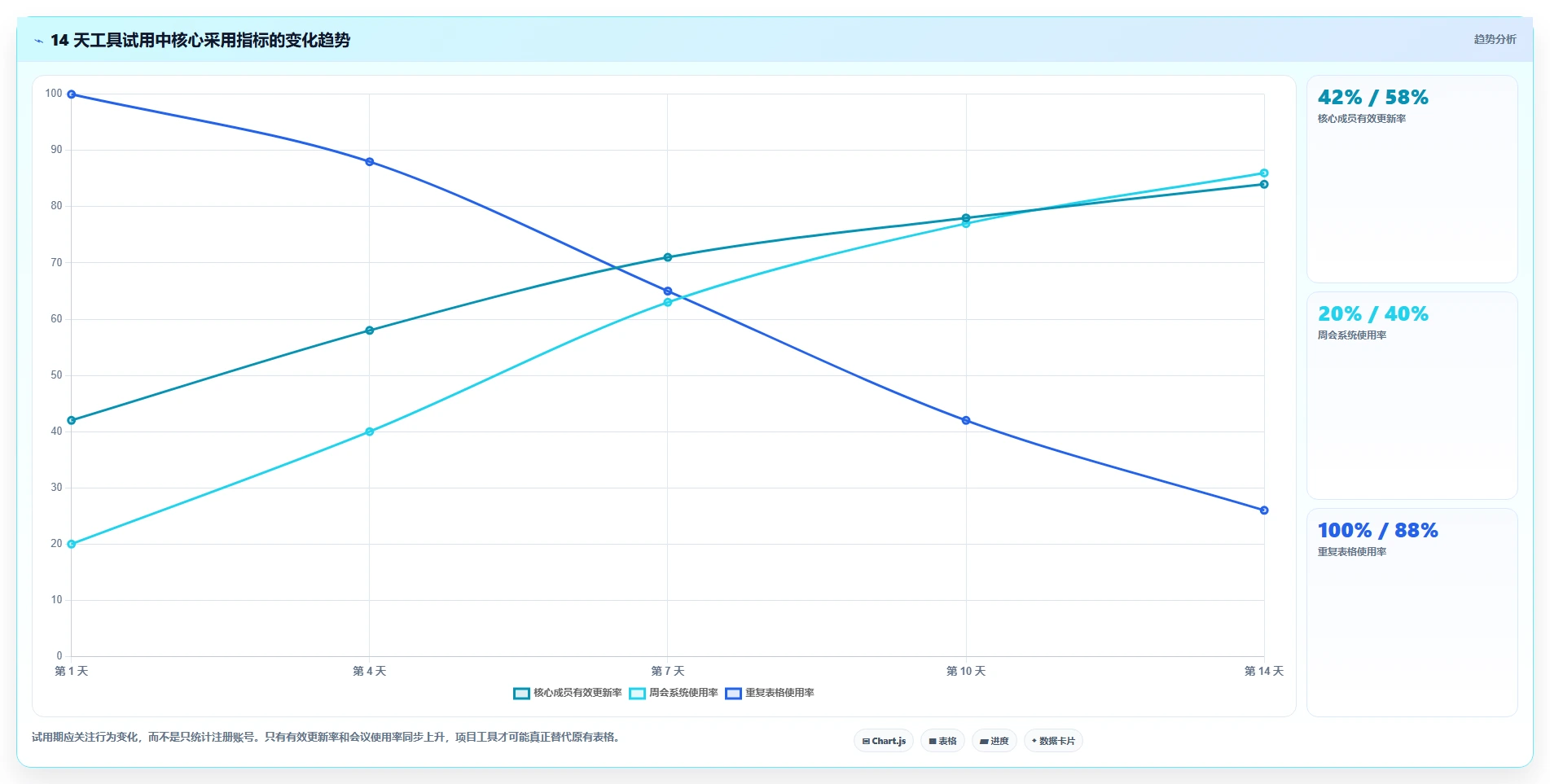The width and height of the screenshot is (1550, 784).
Task: Click the 第 7 天 x-axis label
Action: tap(668, 672)
